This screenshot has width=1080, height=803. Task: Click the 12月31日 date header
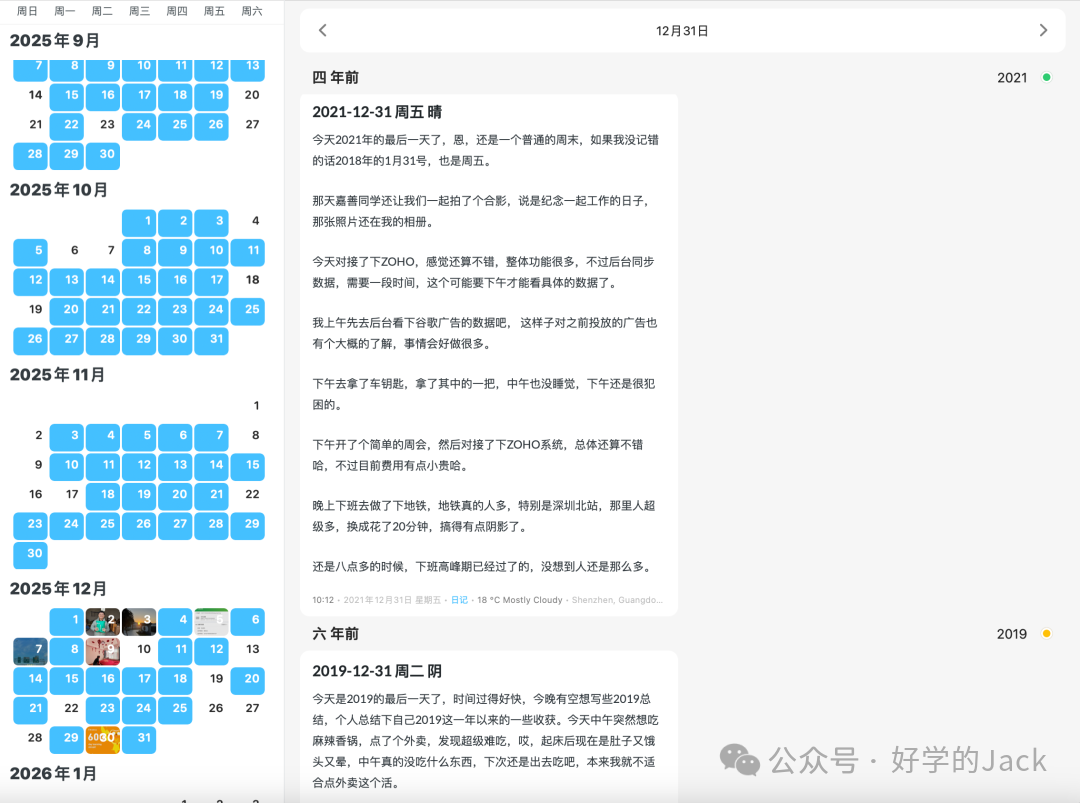(x=683, y=30)
